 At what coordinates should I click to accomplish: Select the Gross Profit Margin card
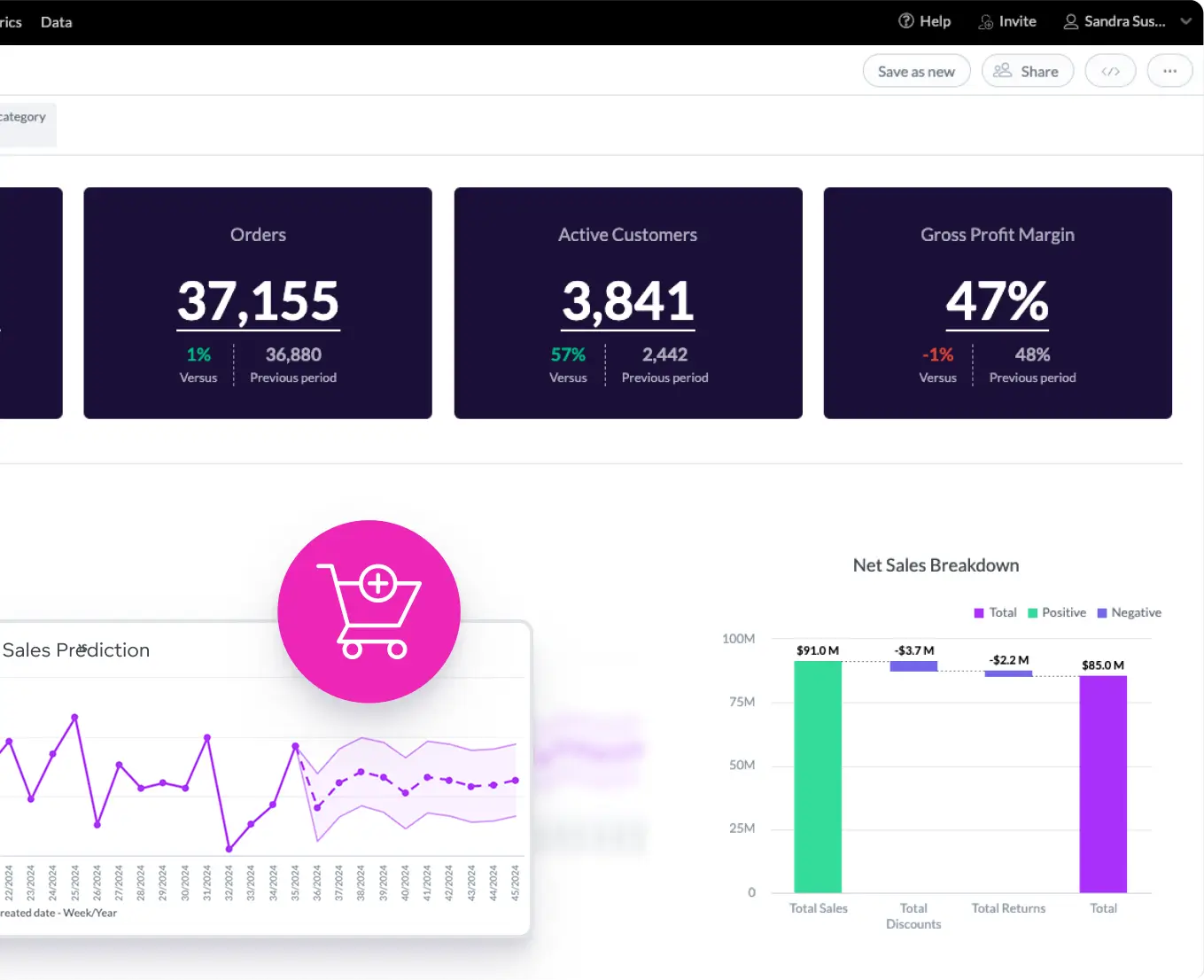pyautogui.click(x=998, y=303)
